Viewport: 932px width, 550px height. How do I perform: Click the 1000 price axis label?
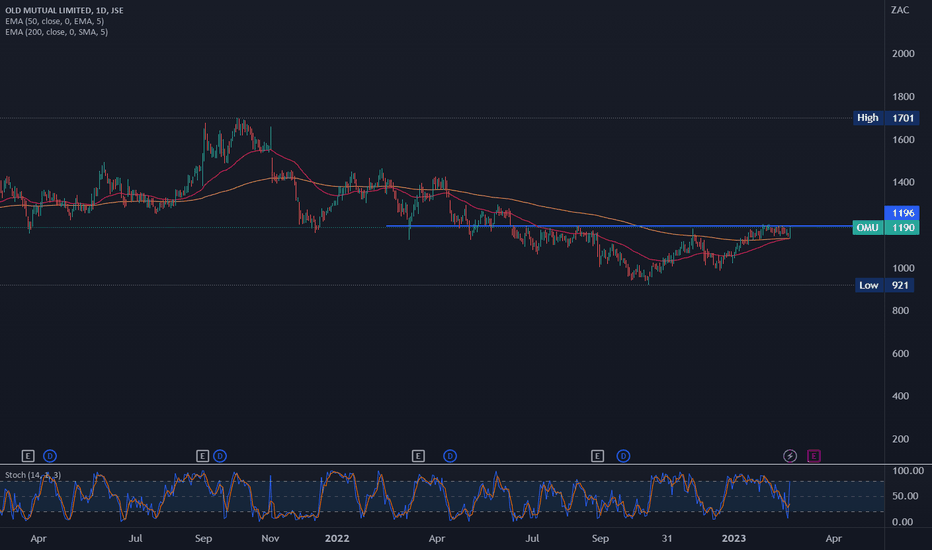click(903, 268)
